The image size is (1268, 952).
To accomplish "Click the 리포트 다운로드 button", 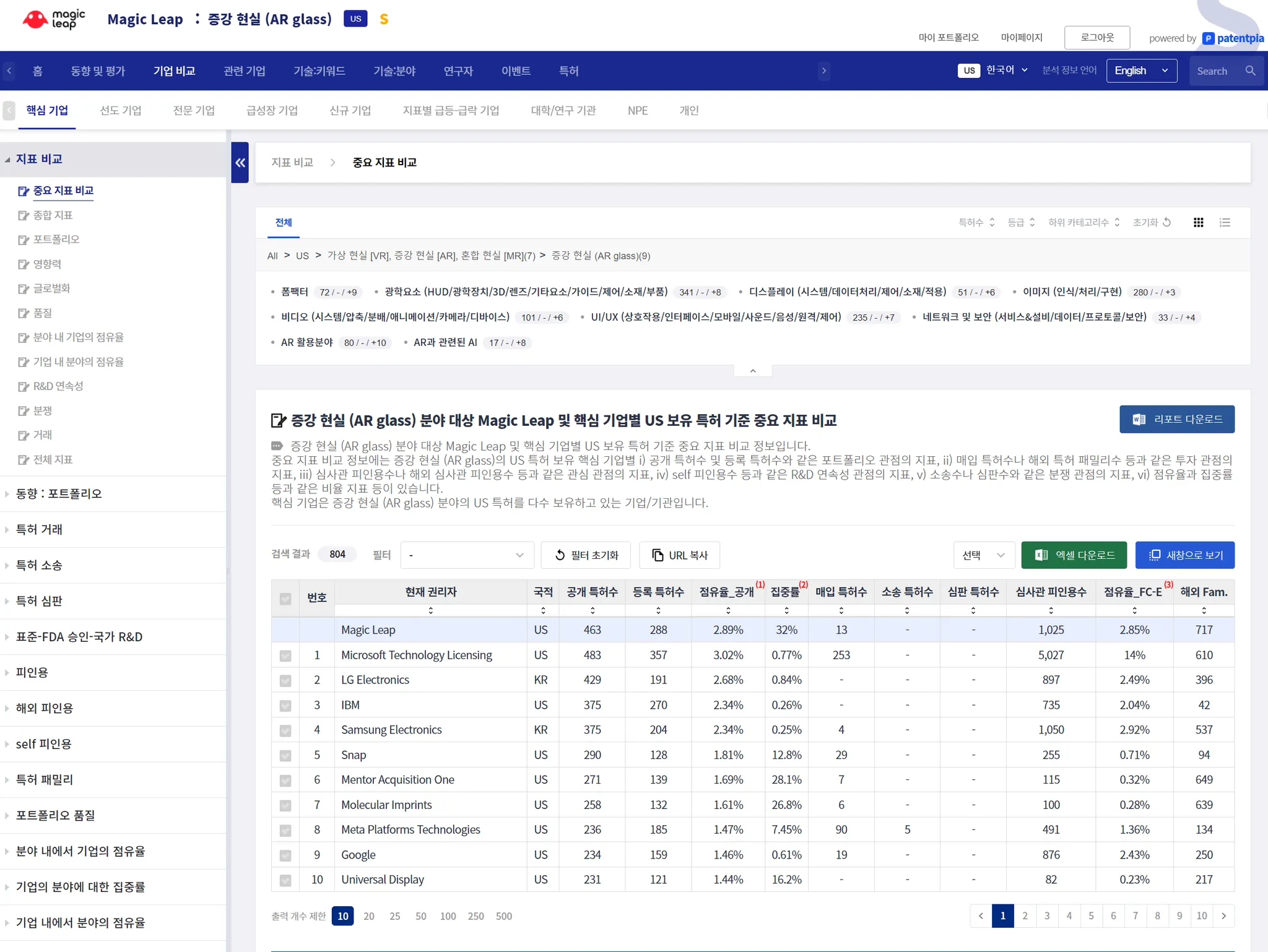I will point(1176,420).
